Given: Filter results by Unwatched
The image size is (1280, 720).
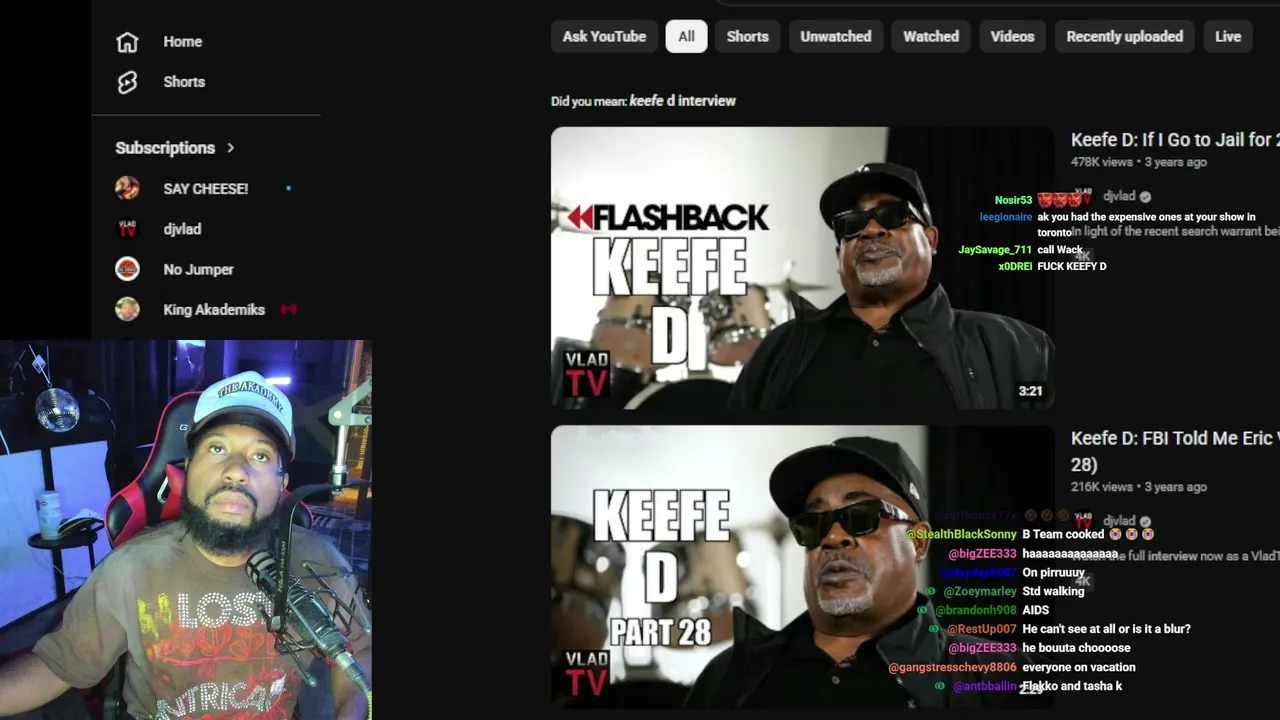Looking at the screenshot, I should point(835,36).
